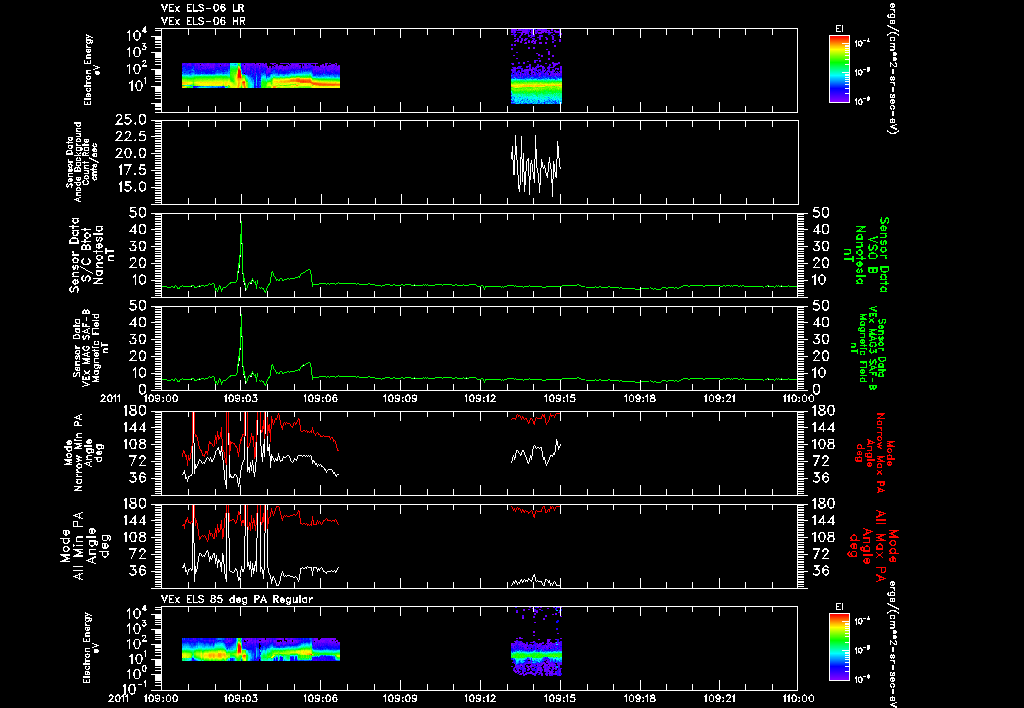Click the "22.5" tick on the count rate axis
1024x708 pixels.
[131, 137]
